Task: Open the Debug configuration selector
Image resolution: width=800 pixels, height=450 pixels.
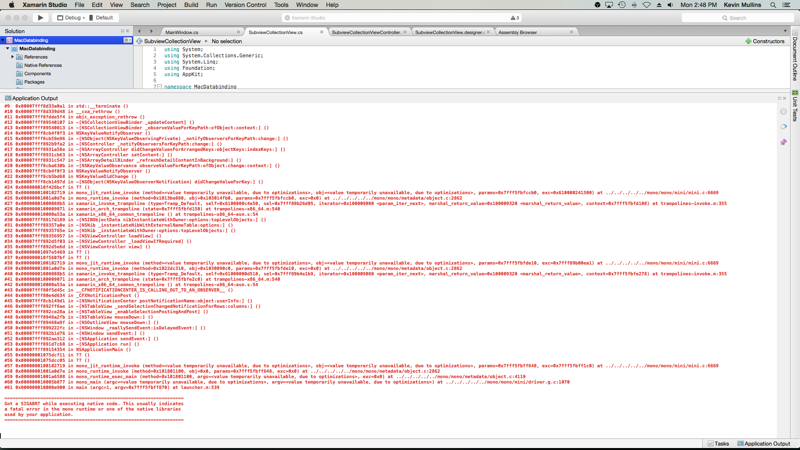Action: pyautogui.click(x=71, y=18)
